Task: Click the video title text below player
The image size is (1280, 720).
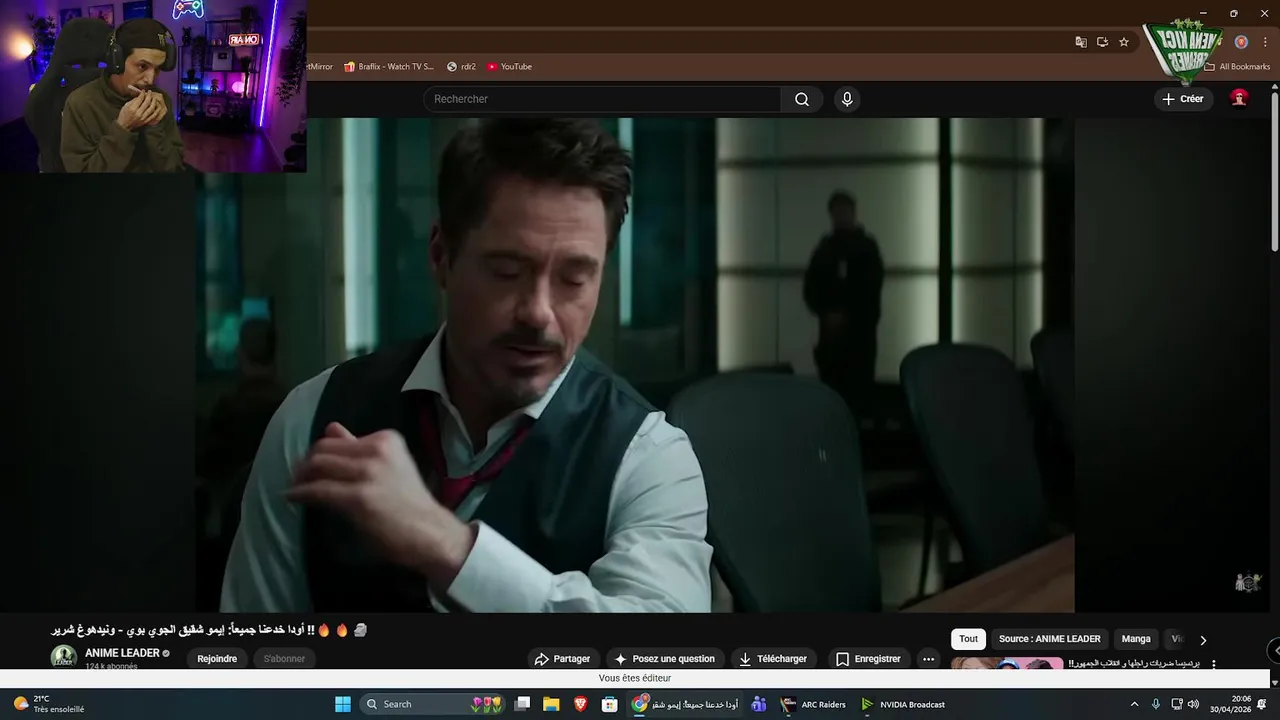Action: point(209,630)
